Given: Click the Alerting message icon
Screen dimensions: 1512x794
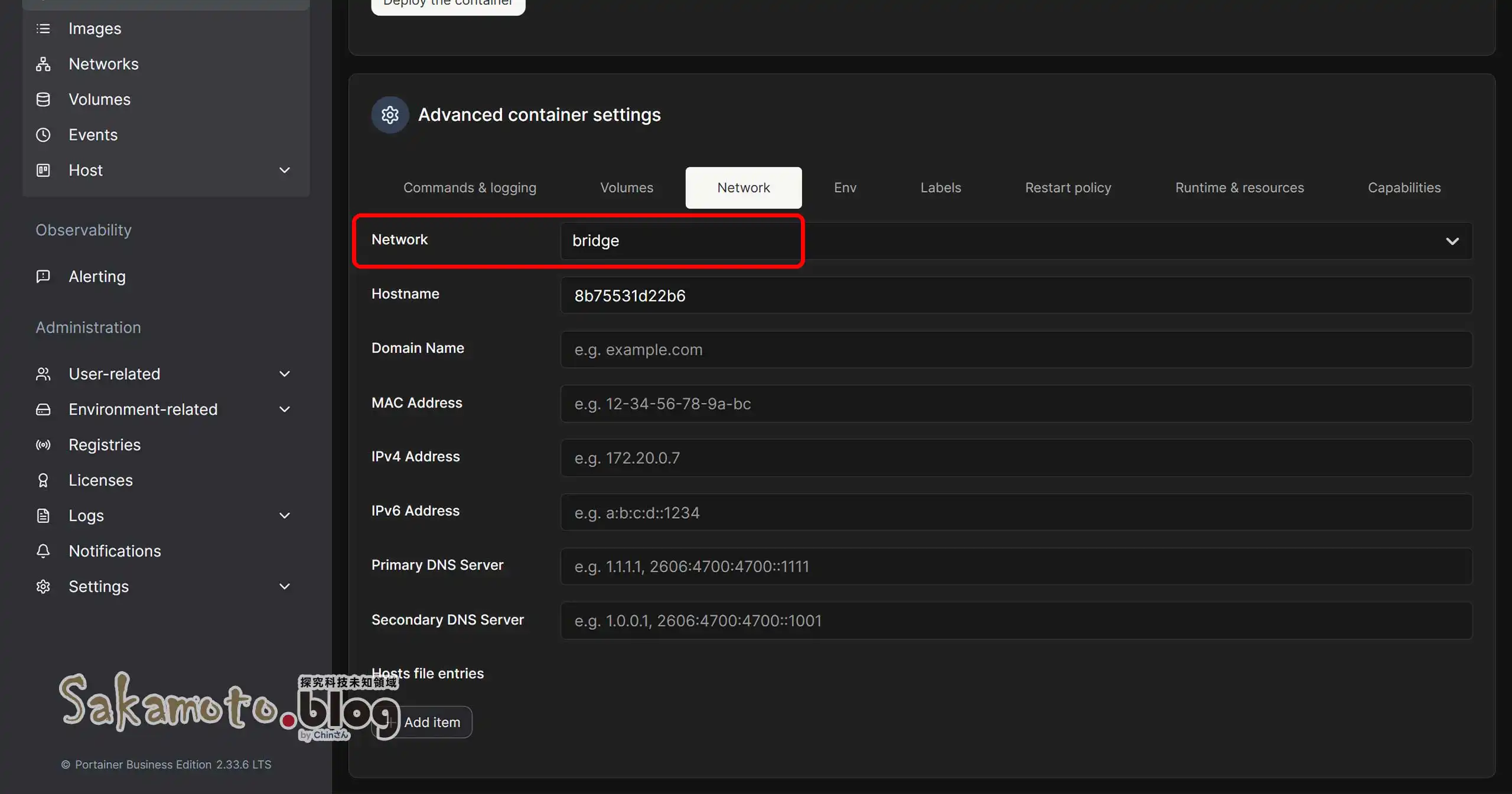Looking at the screenshot, I should [x=43, y=276].
